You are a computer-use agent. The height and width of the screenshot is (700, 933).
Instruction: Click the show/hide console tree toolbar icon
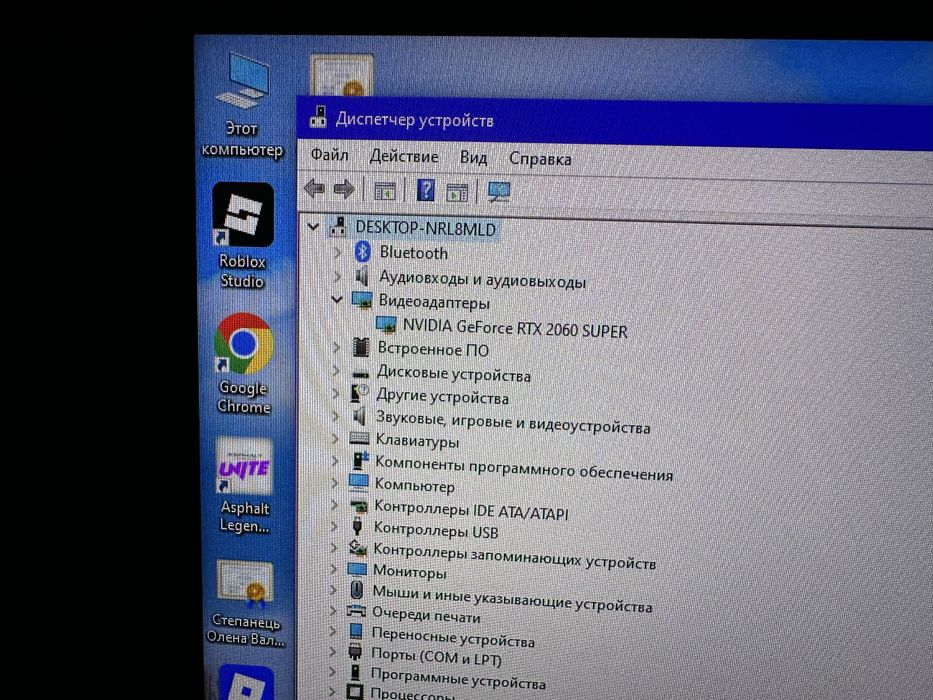tap(384, 191)
